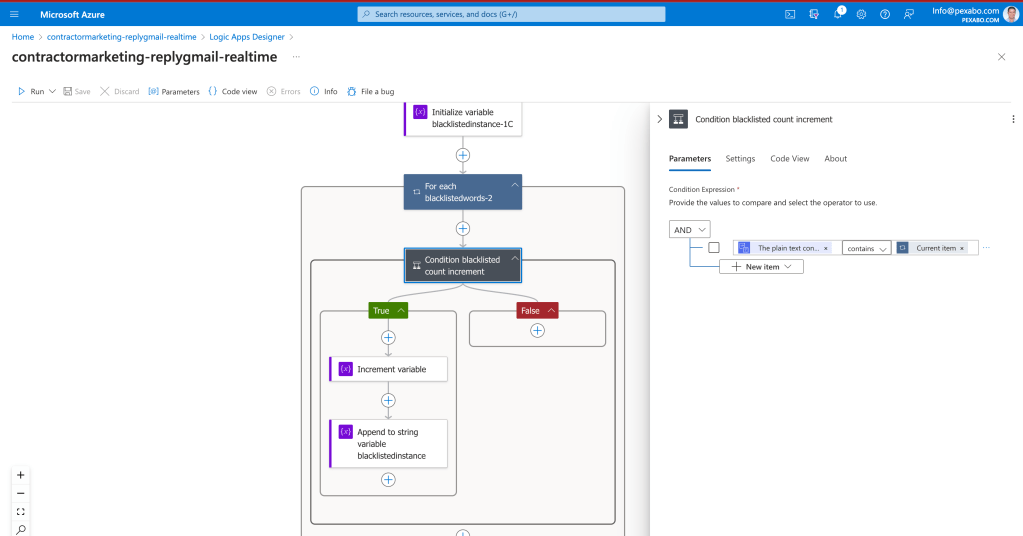This screenshot has height=536, width=1023.
Task: Remove 'The plain text con...' token
Action: [826, 248]
